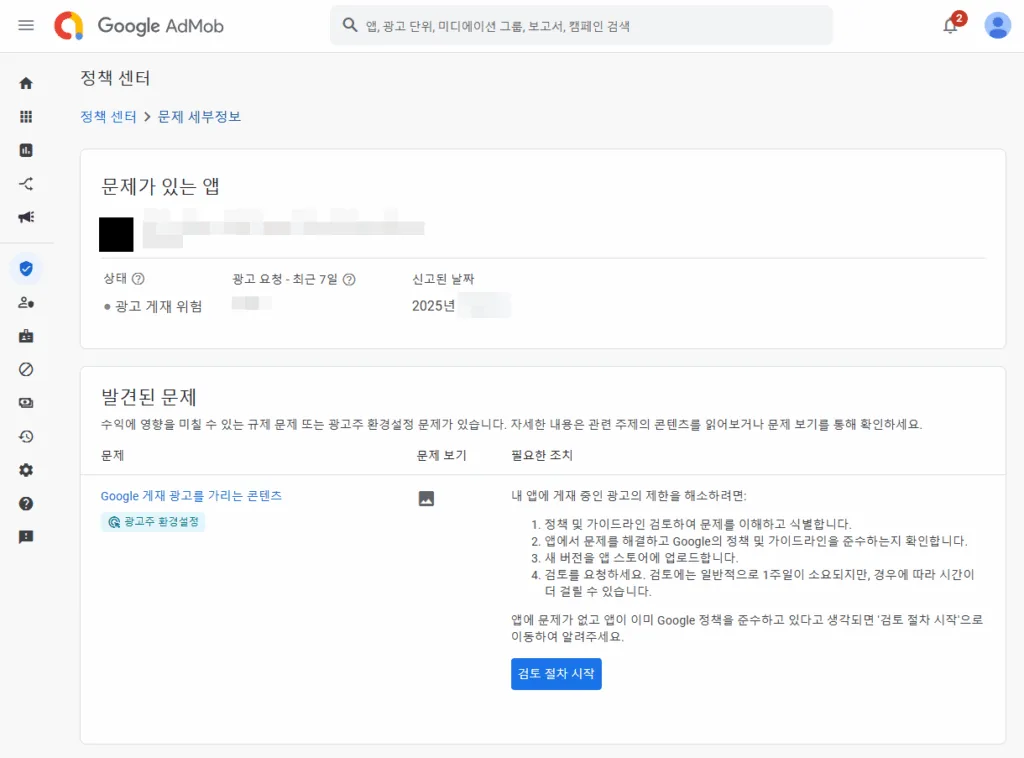
Task: Click the 문제 세부정보 breadcrumb
Action: (199, 116)
